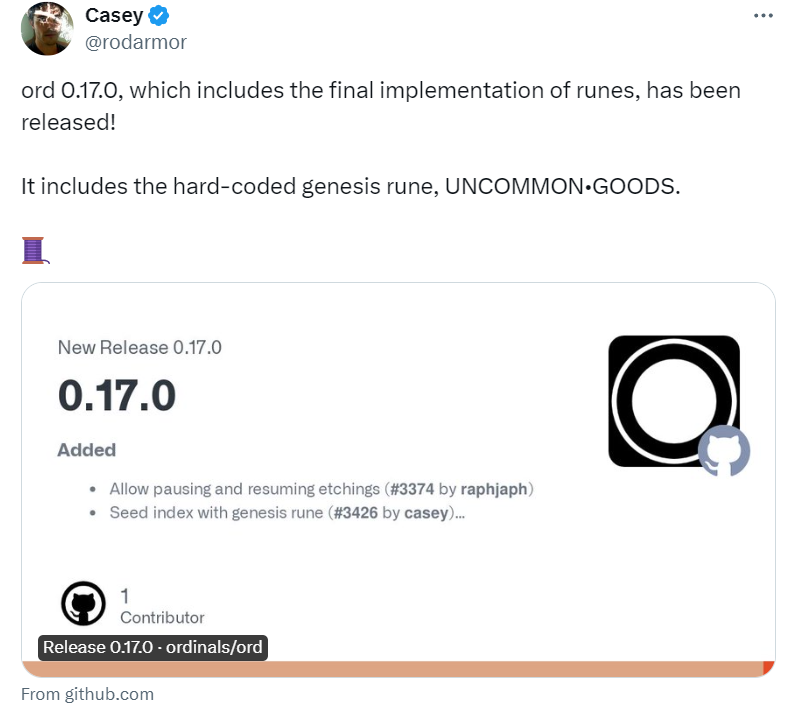Click the large 0.17.0 version heading
793x723 pixels.
pos(116,396)
